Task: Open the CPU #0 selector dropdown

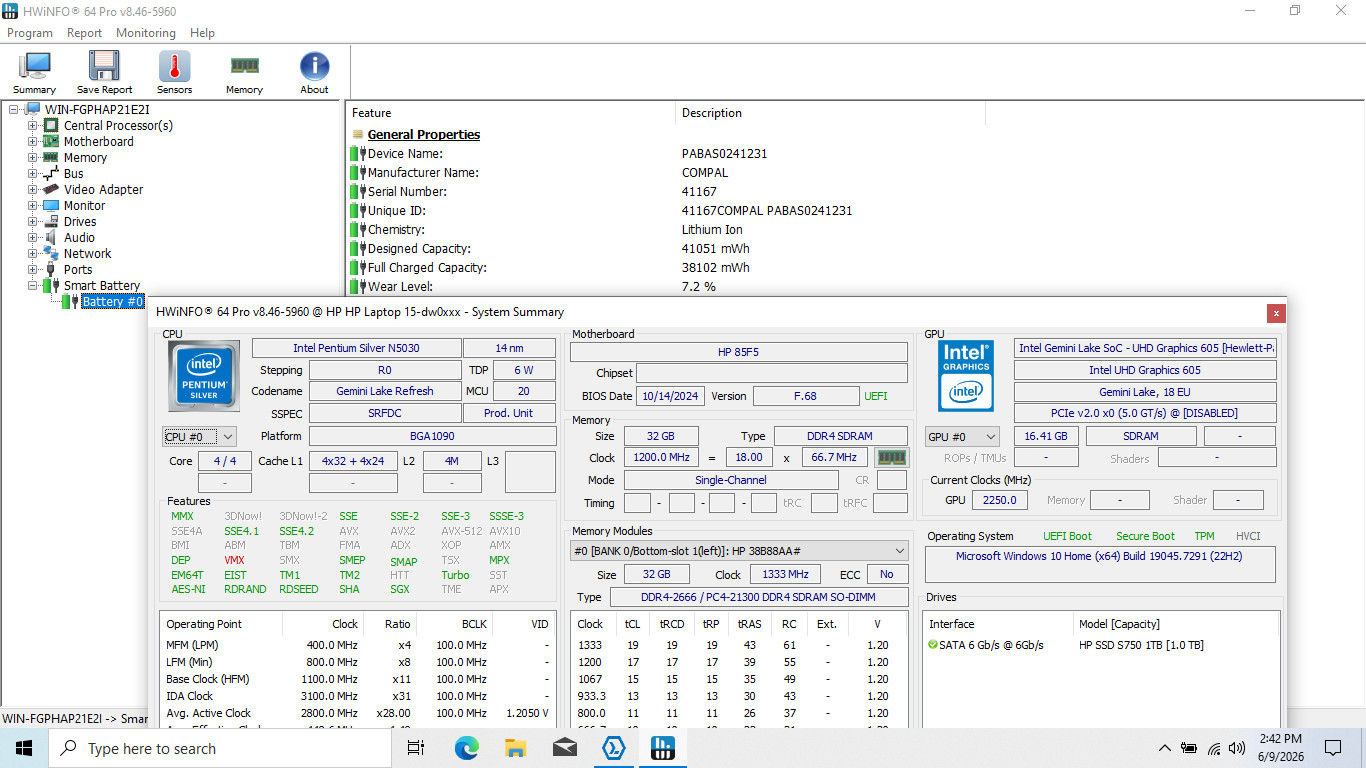Action: [x=199, y=436]
